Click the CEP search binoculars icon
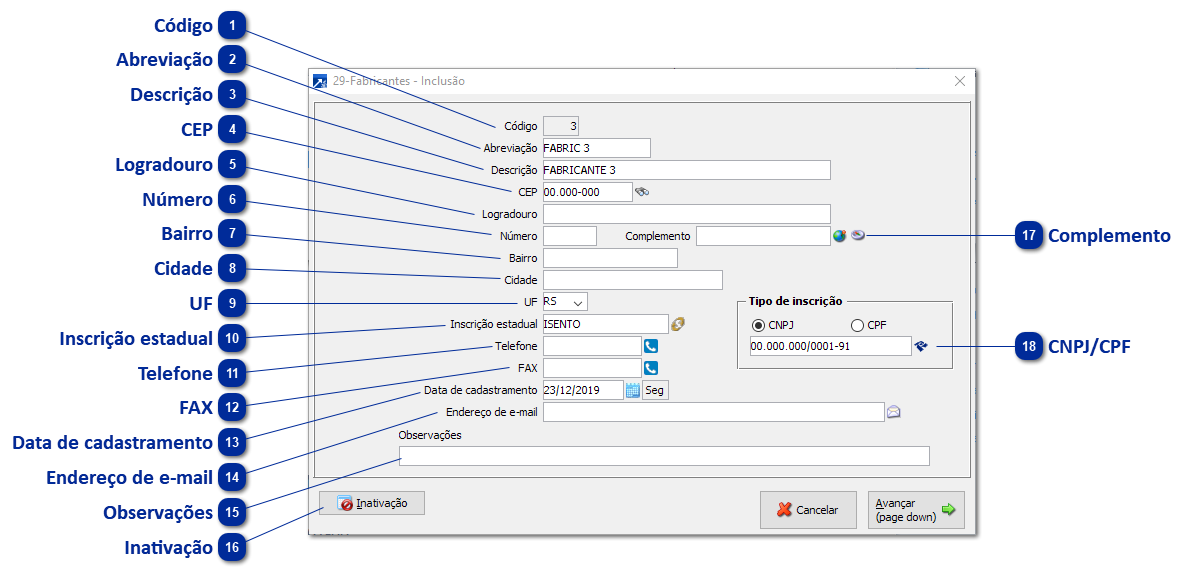This screenshot has height=576, width=1187. pyautogui.click(x=641, y=192)
